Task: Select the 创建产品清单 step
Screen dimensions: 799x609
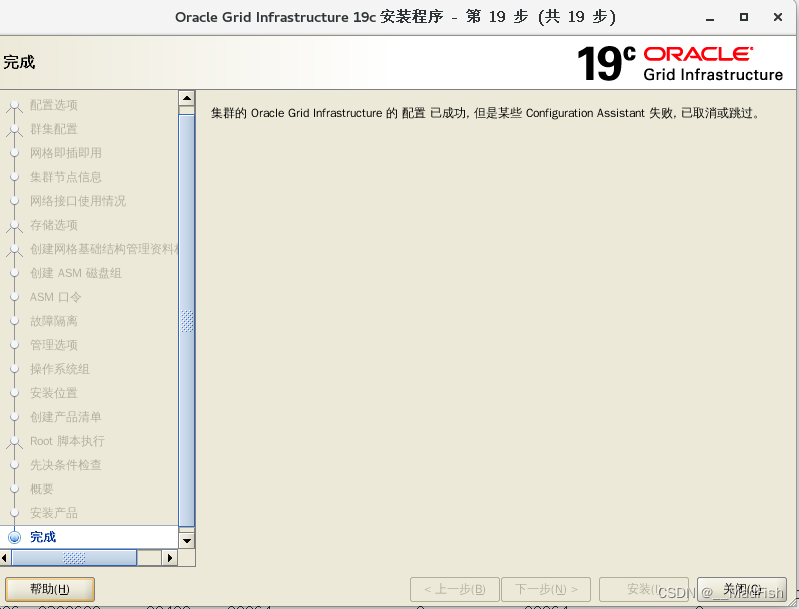Action: [x=66, y=416]
